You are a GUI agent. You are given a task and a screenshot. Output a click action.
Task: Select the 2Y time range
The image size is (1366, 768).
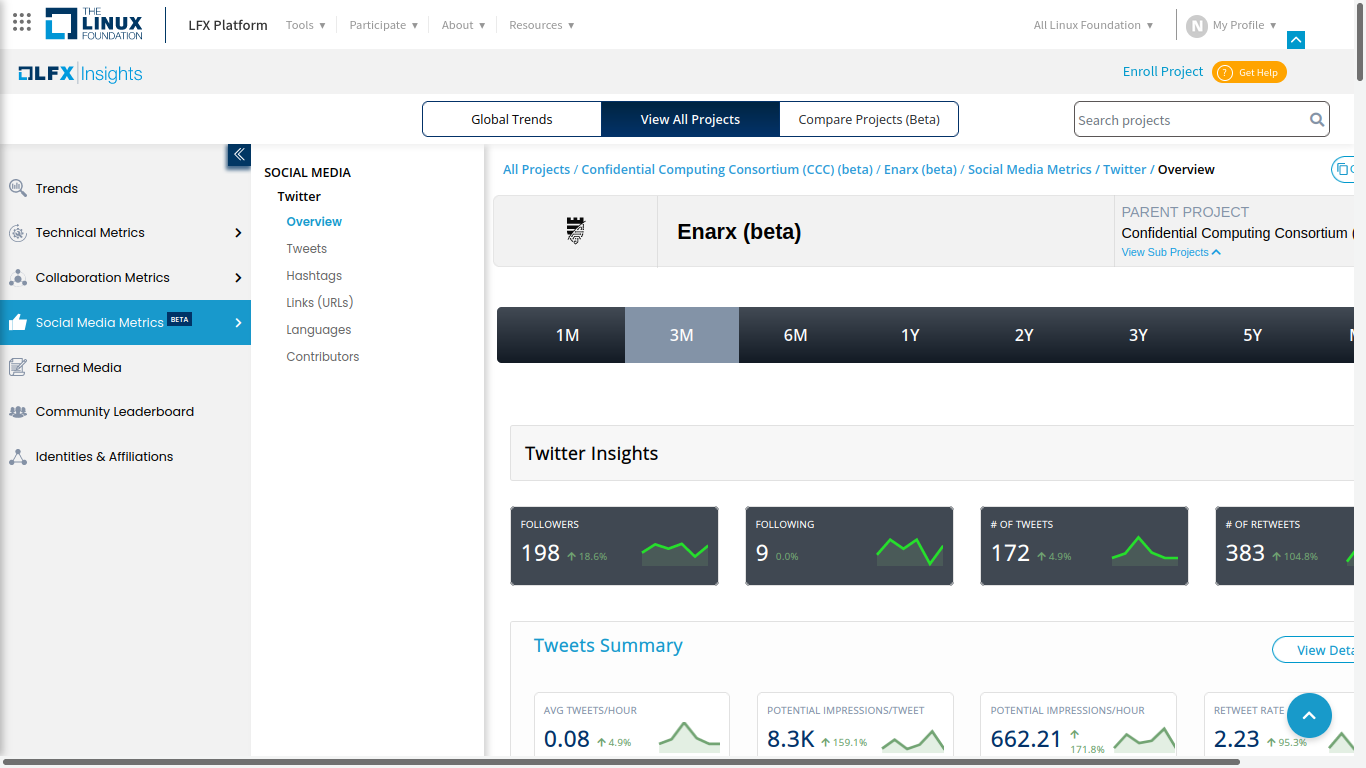click(1024, 335)
